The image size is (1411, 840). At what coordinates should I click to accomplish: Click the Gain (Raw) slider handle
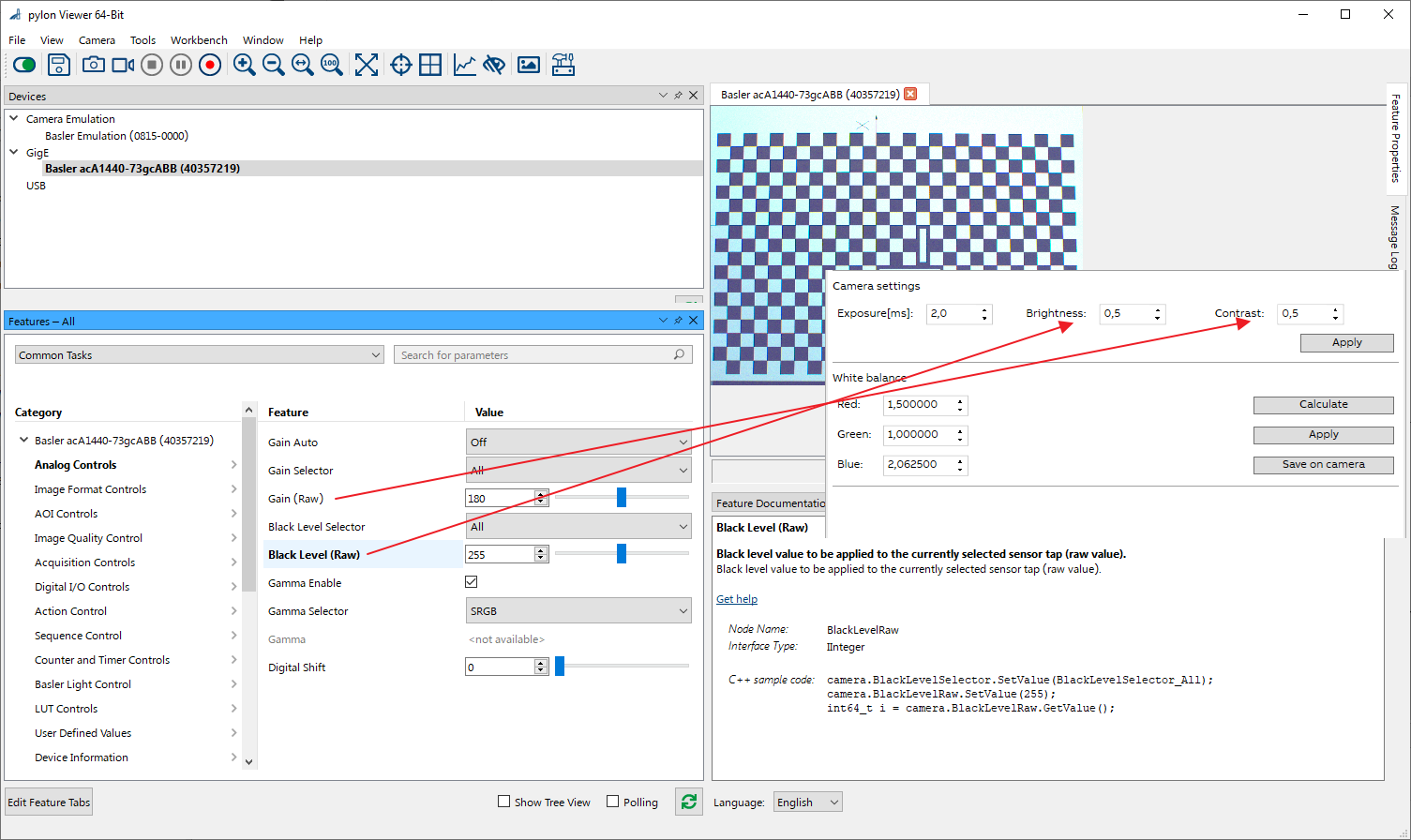click(x=621, y=497)
